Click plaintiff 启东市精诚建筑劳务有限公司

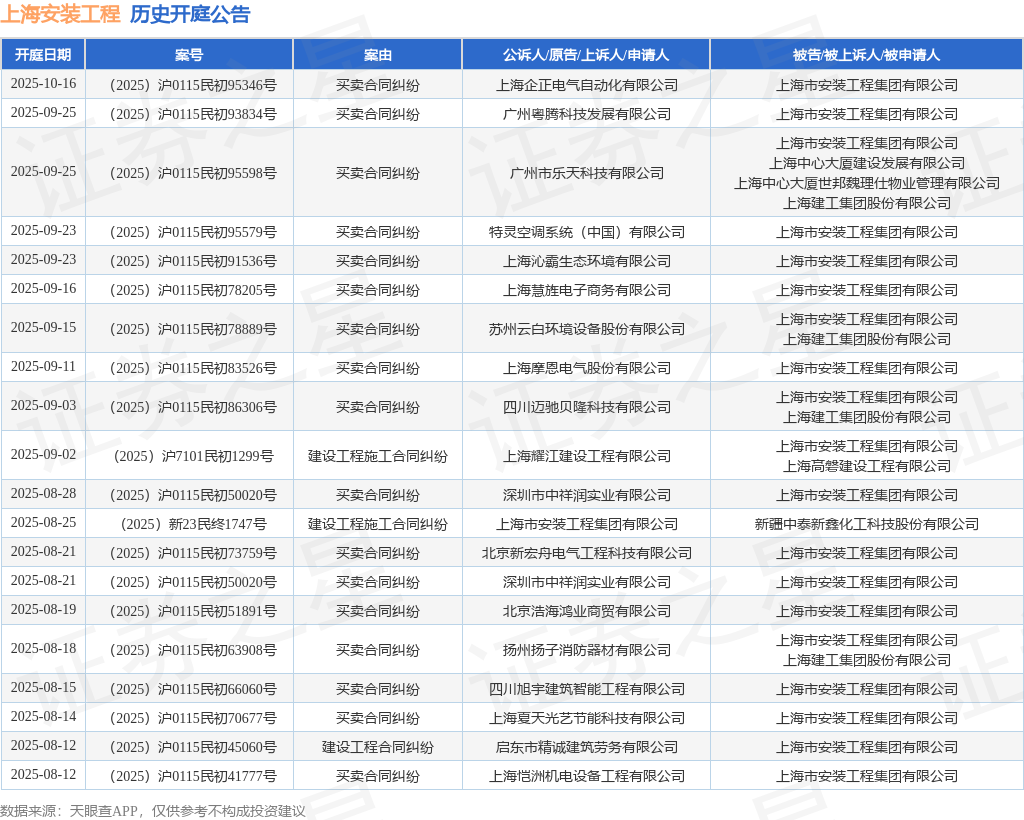pos(586,747)
